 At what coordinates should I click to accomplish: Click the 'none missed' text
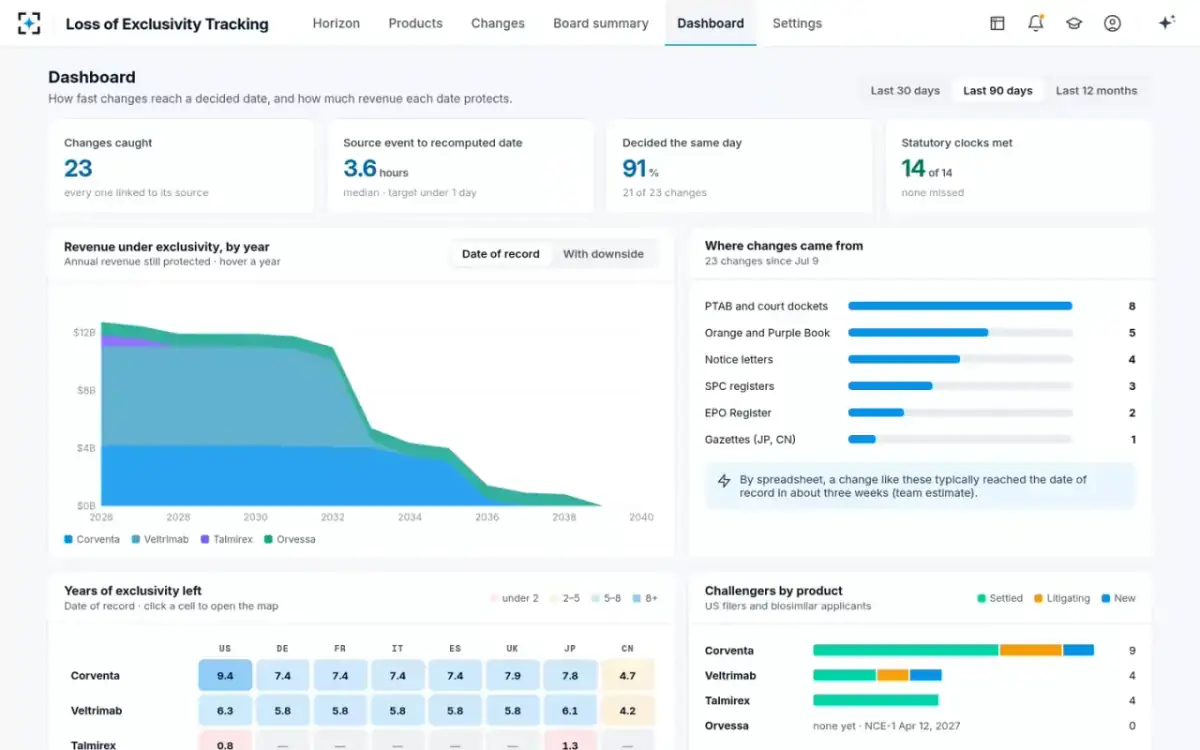tap(932, 193)
